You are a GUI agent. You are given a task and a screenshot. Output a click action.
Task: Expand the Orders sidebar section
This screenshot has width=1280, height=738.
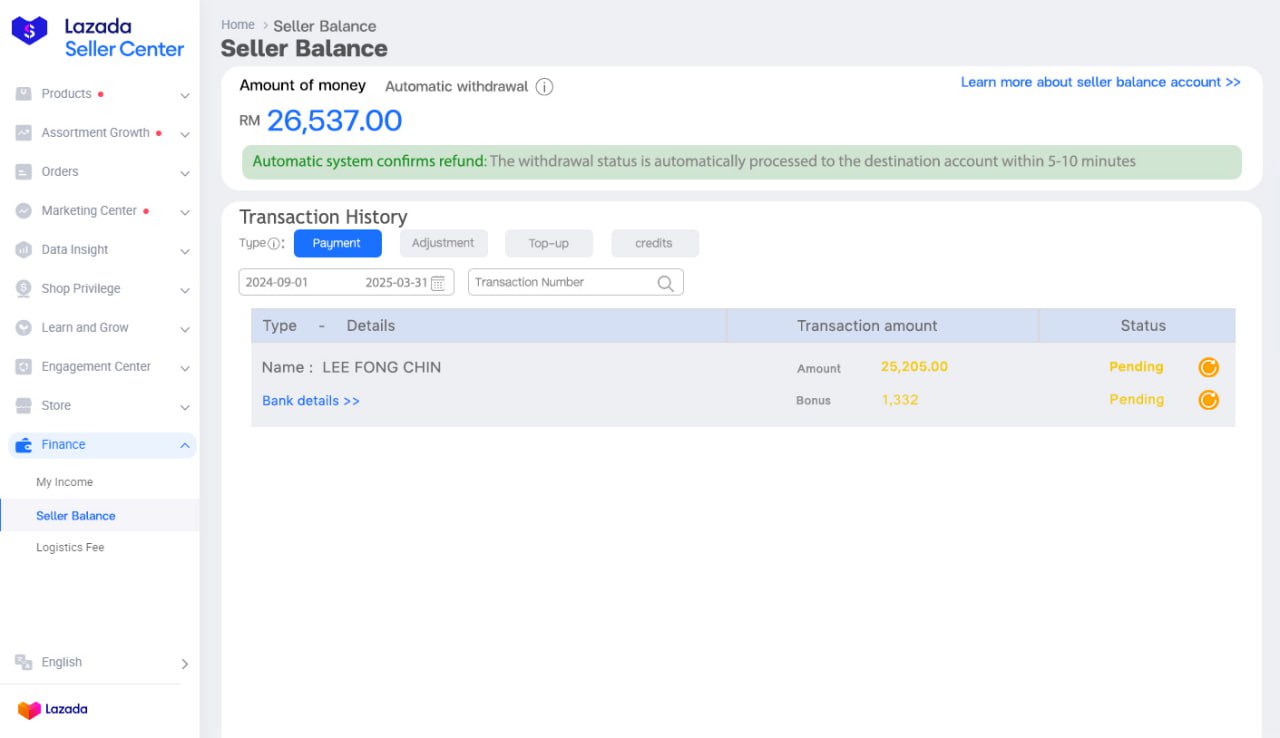pyautogui.click(x=100, y=172)
